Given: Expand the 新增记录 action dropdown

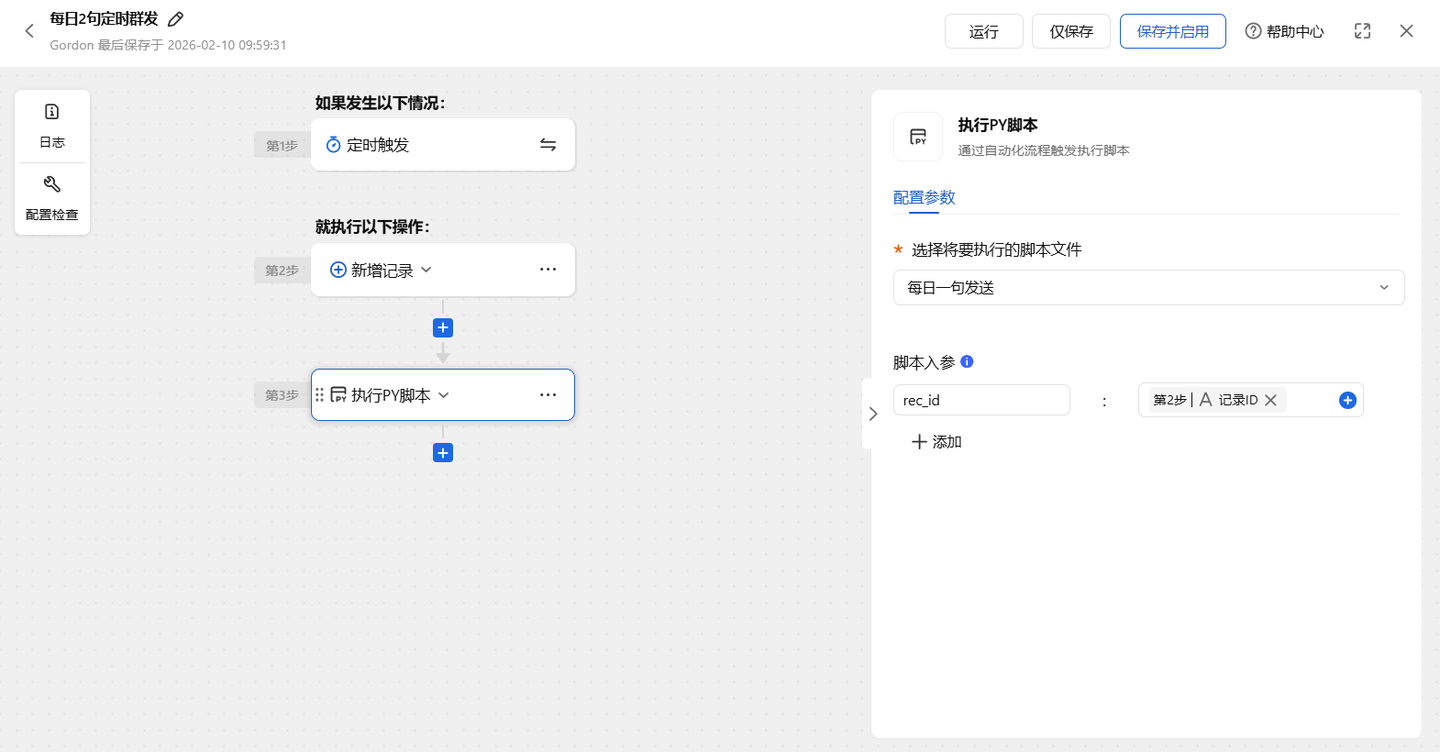Looking at the screenshot, I should (x=426, y=270).
